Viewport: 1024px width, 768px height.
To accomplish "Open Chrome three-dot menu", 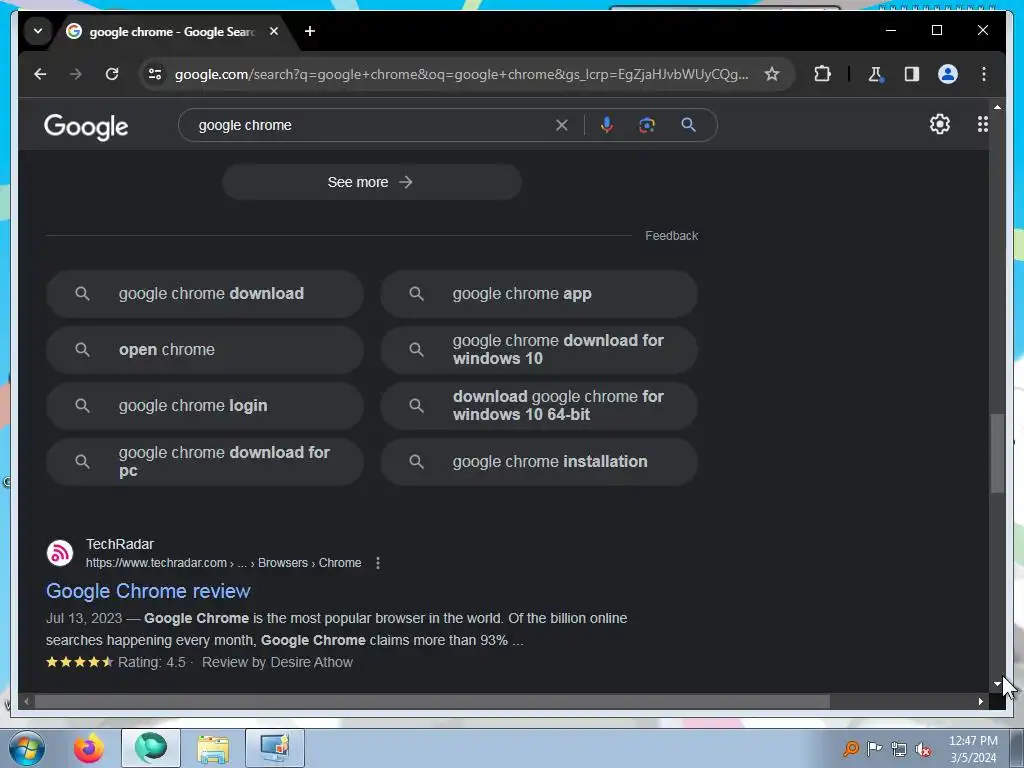I will click(984, 74).
